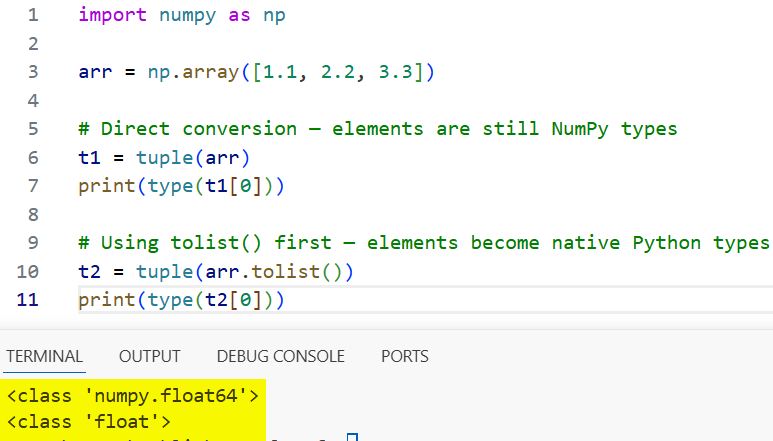The image size is (773, 441).
Task: Click line number 8 in the gutter
Action: (33, 215)
